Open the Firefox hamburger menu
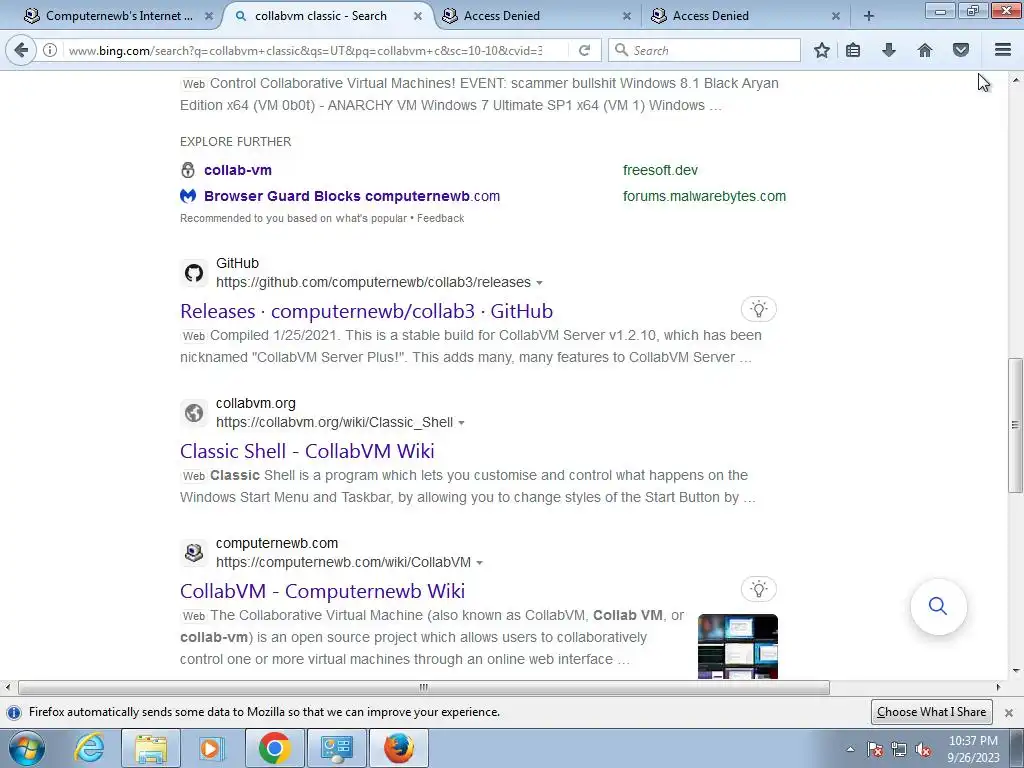This screenshot has height=768, width=1024. [x=1003, y=50]
